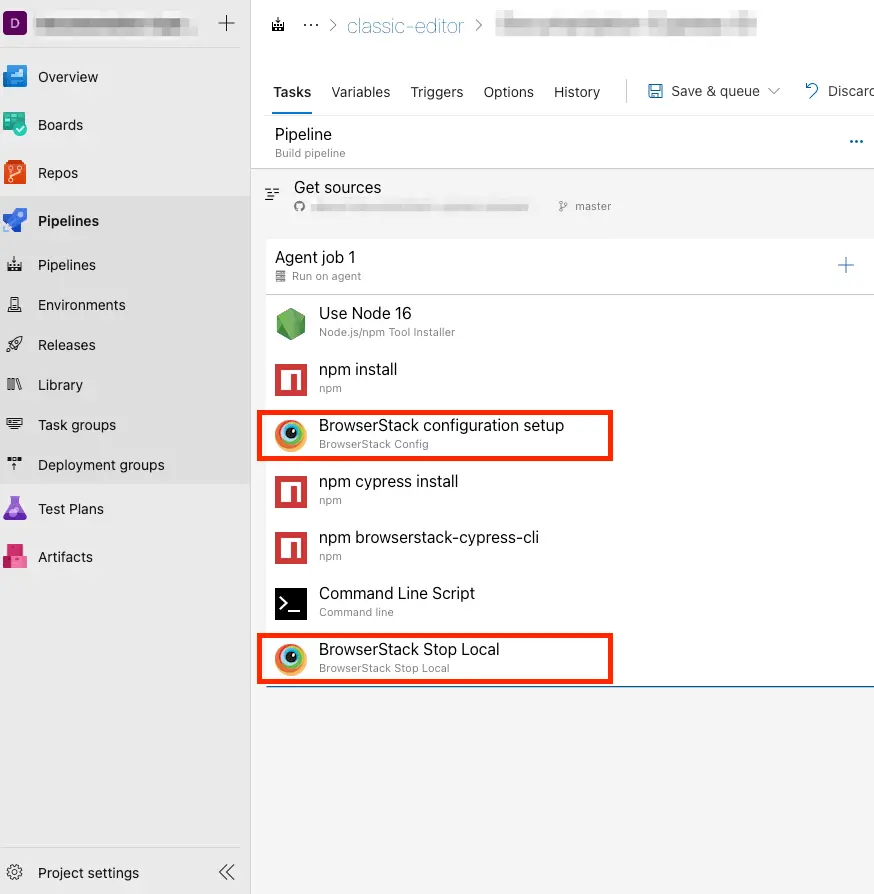Switch to the Triggers tab
Image resolution: width=874 pixels, height=894 pixels.
tap(437, 92)
